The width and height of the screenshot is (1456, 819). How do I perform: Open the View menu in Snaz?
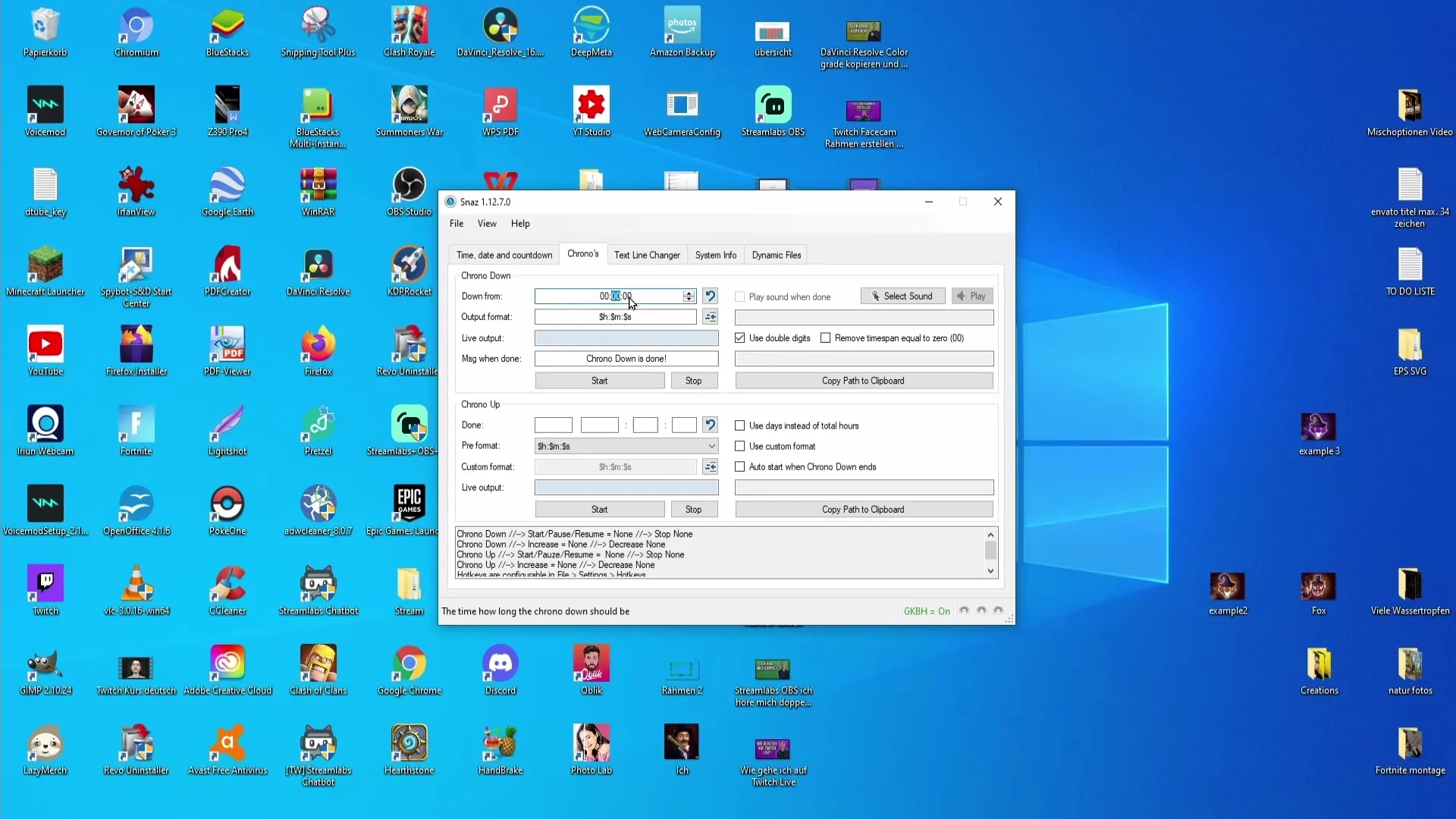click(487, 224)
